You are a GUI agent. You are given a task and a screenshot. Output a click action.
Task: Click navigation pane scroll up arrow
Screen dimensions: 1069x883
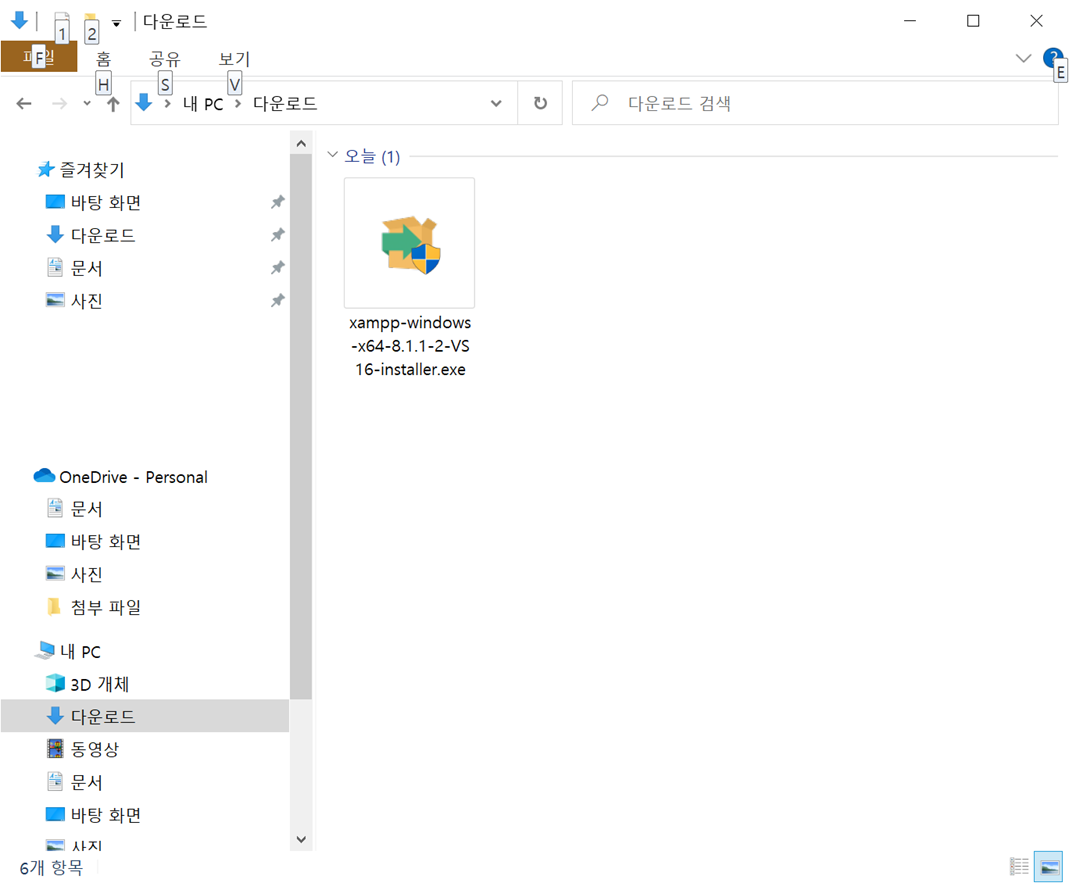[x=301, y=144]
